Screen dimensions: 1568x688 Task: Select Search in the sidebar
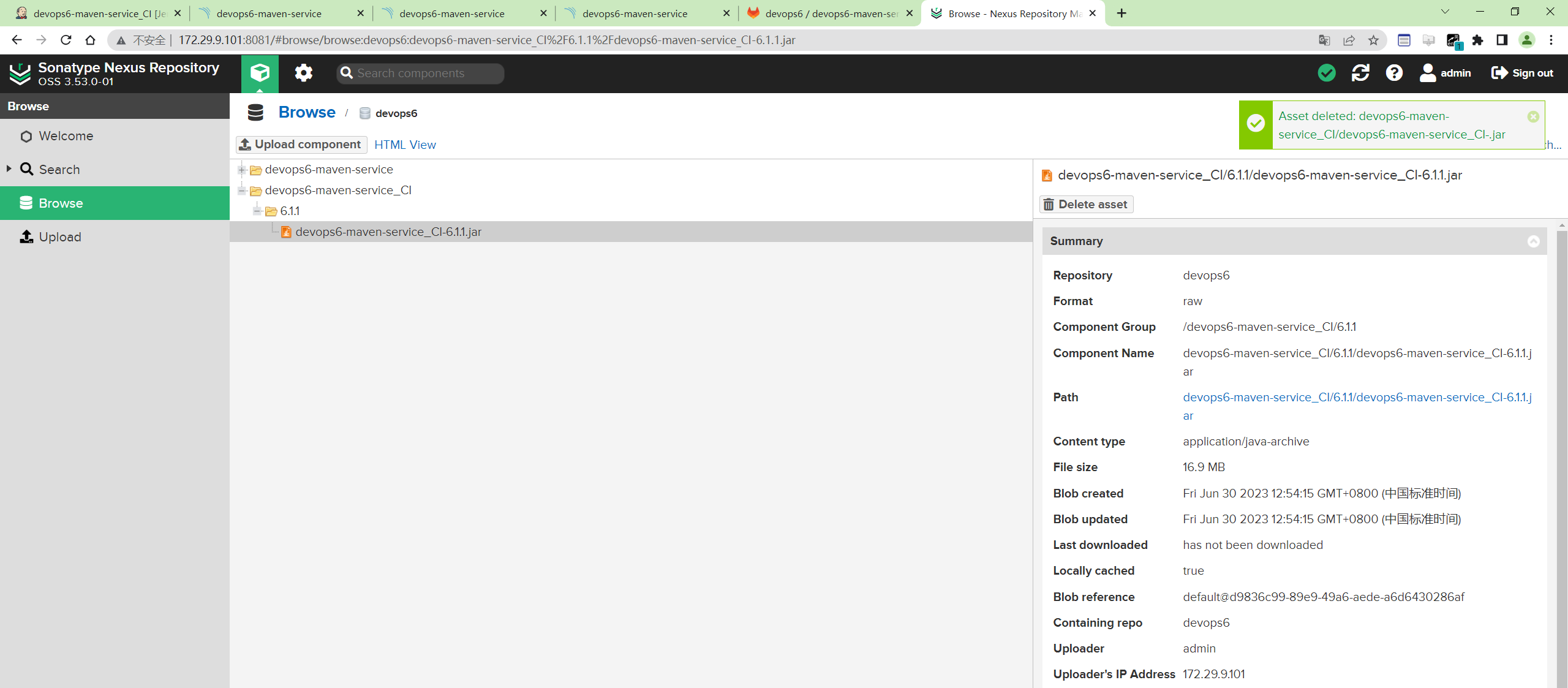115,170
